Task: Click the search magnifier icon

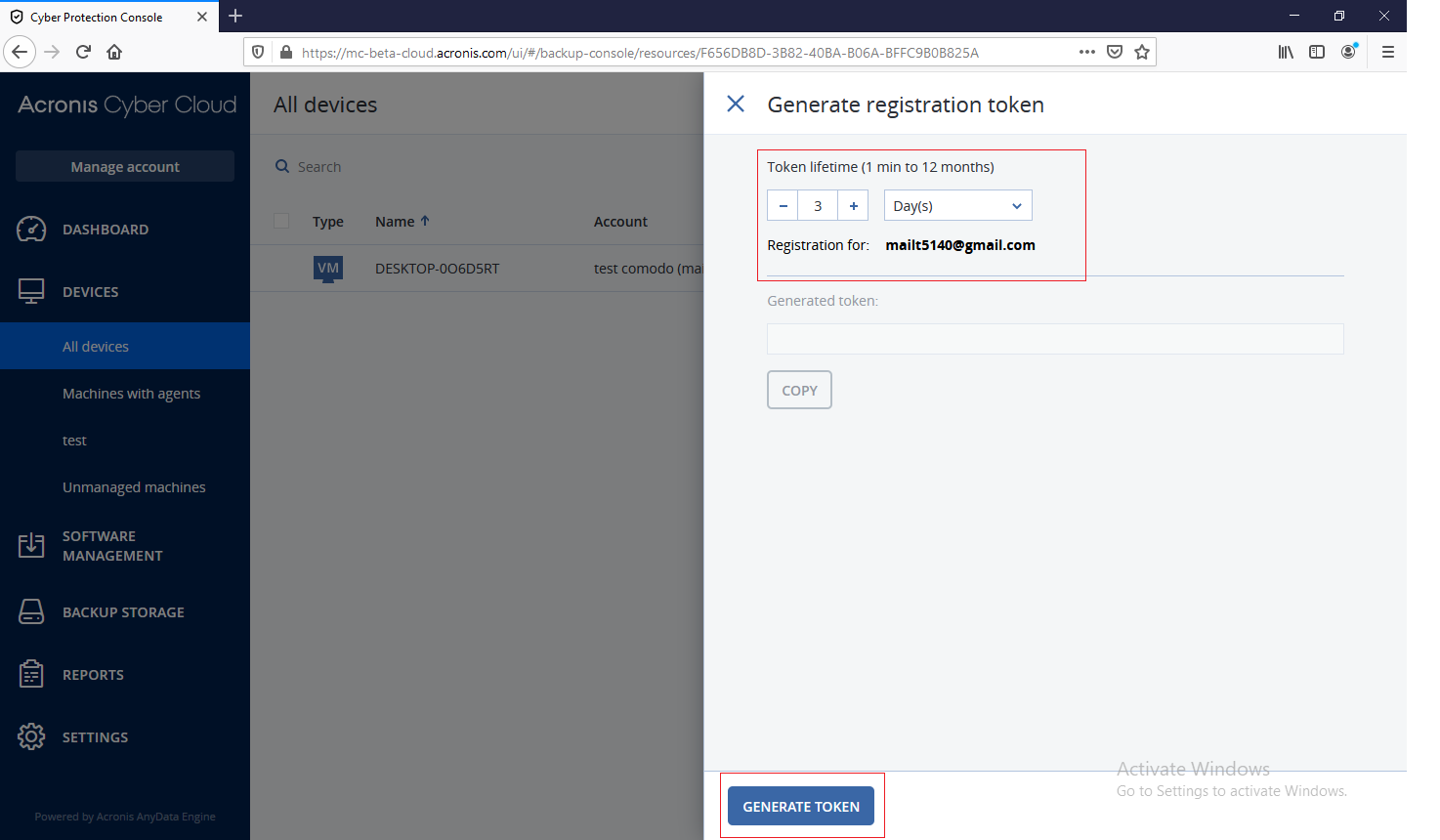Action: (282, 166)
